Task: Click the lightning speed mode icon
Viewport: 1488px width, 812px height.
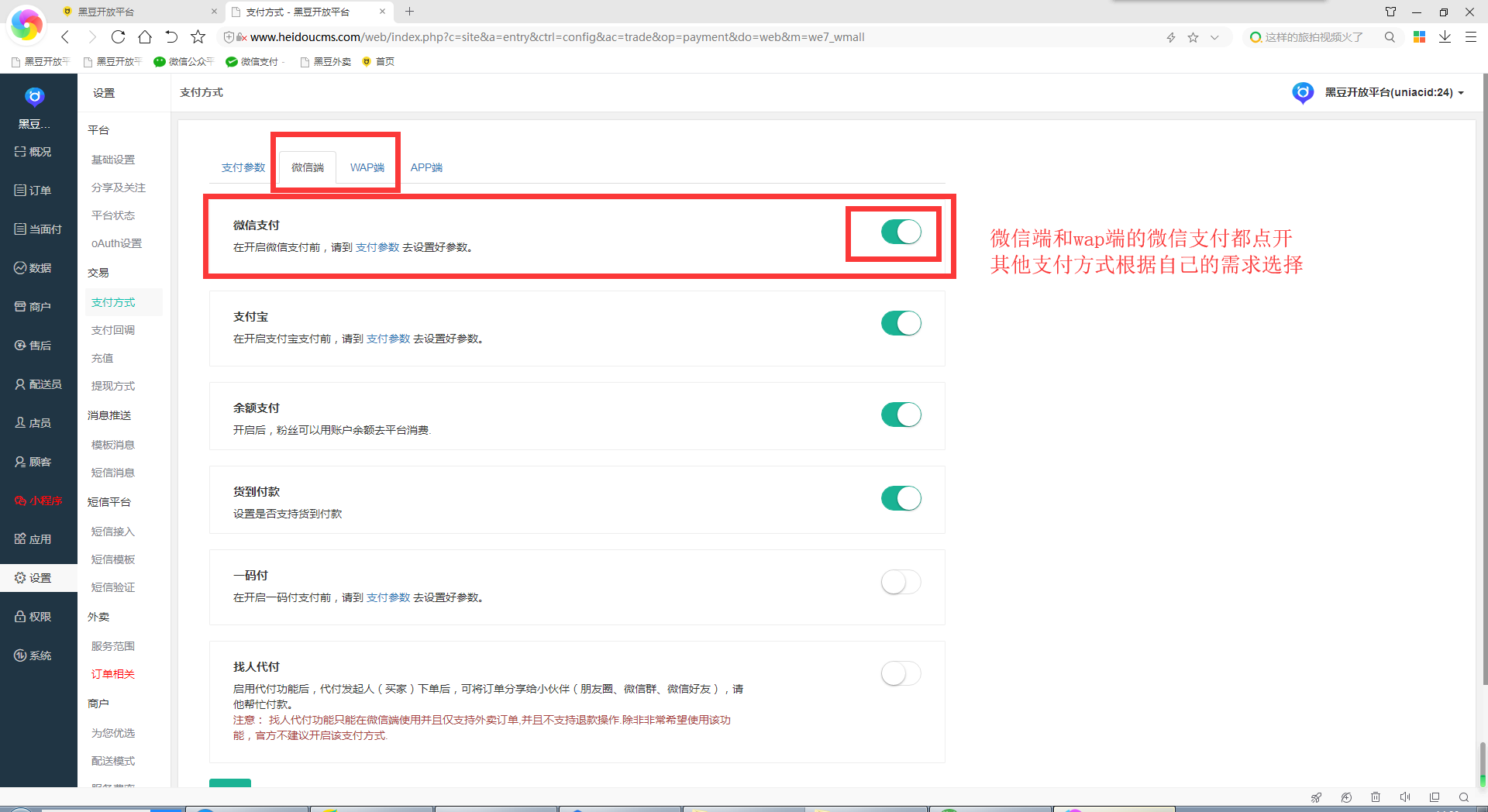Action: click(1171, 37)
